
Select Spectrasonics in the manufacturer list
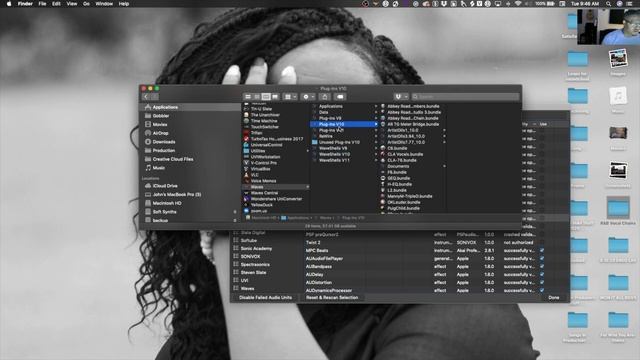pos(255,264)
